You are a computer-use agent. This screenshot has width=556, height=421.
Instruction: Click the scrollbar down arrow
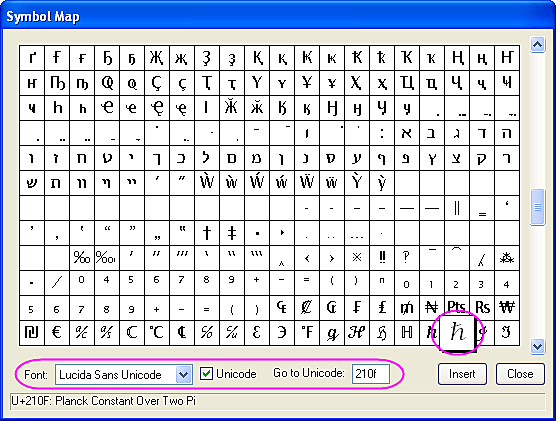coord(538,346)
